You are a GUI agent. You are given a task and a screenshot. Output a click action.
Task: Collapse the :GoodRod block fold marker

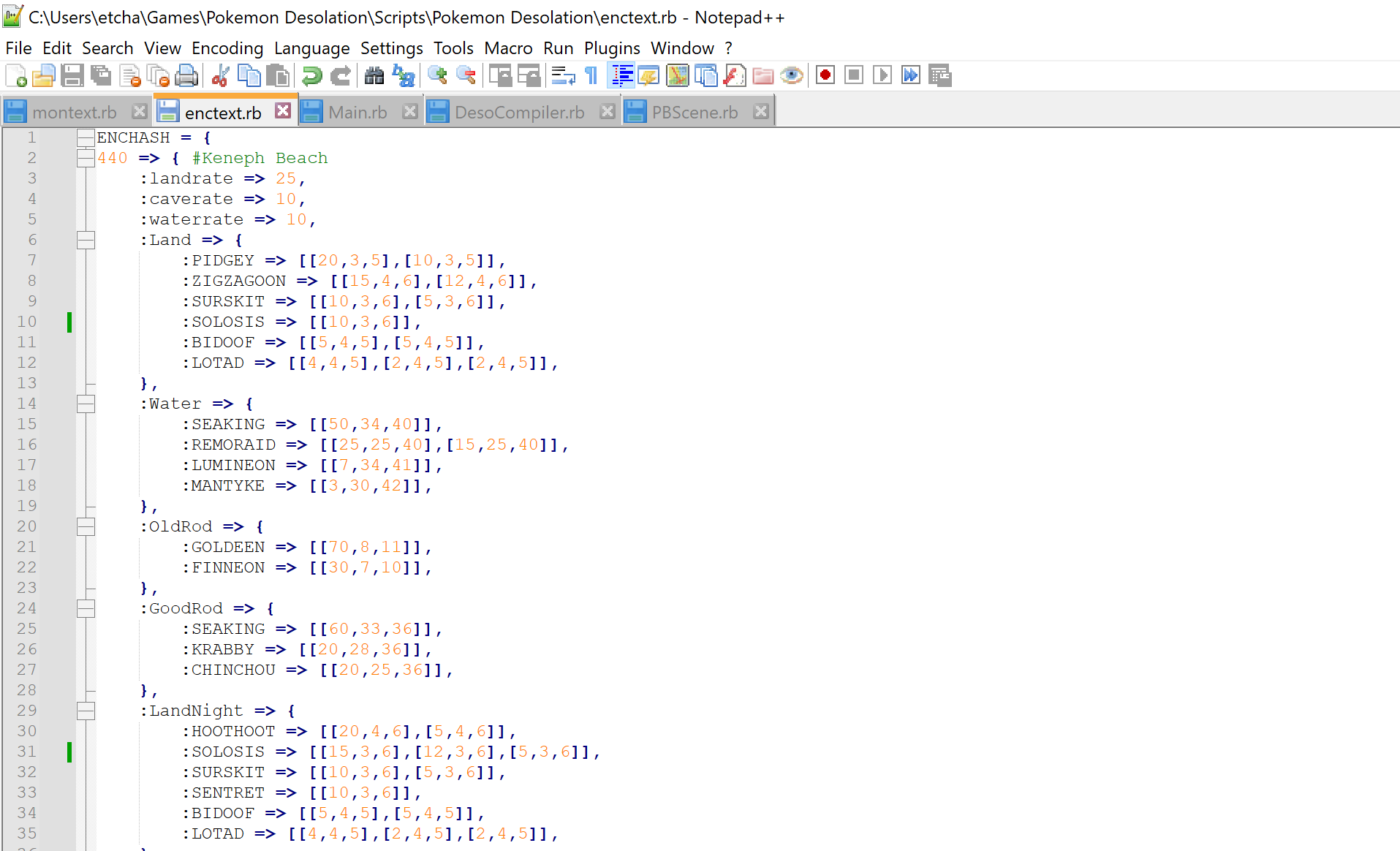86,608
